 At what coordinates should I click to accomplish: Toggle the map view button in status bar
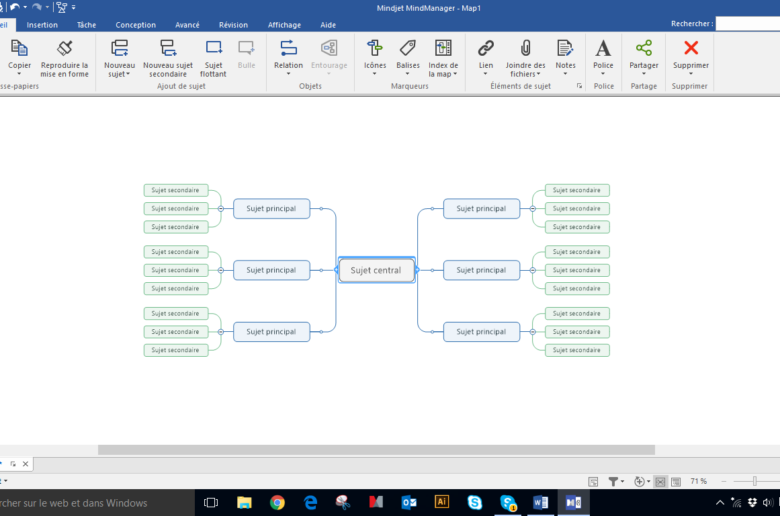click(660, 481)
